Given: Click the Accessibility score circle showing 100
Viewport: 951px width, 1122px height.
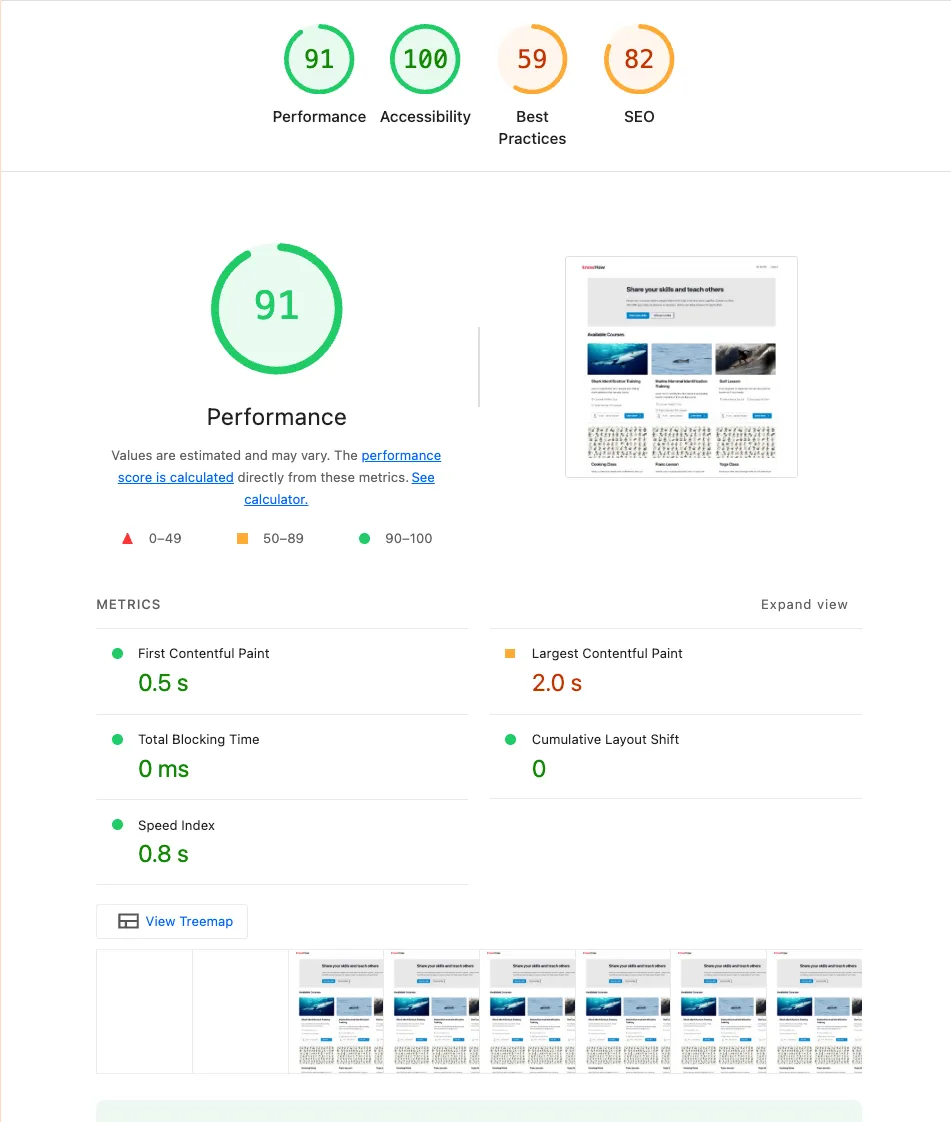Looking at the screenshot, I should (x=425, y=59).
